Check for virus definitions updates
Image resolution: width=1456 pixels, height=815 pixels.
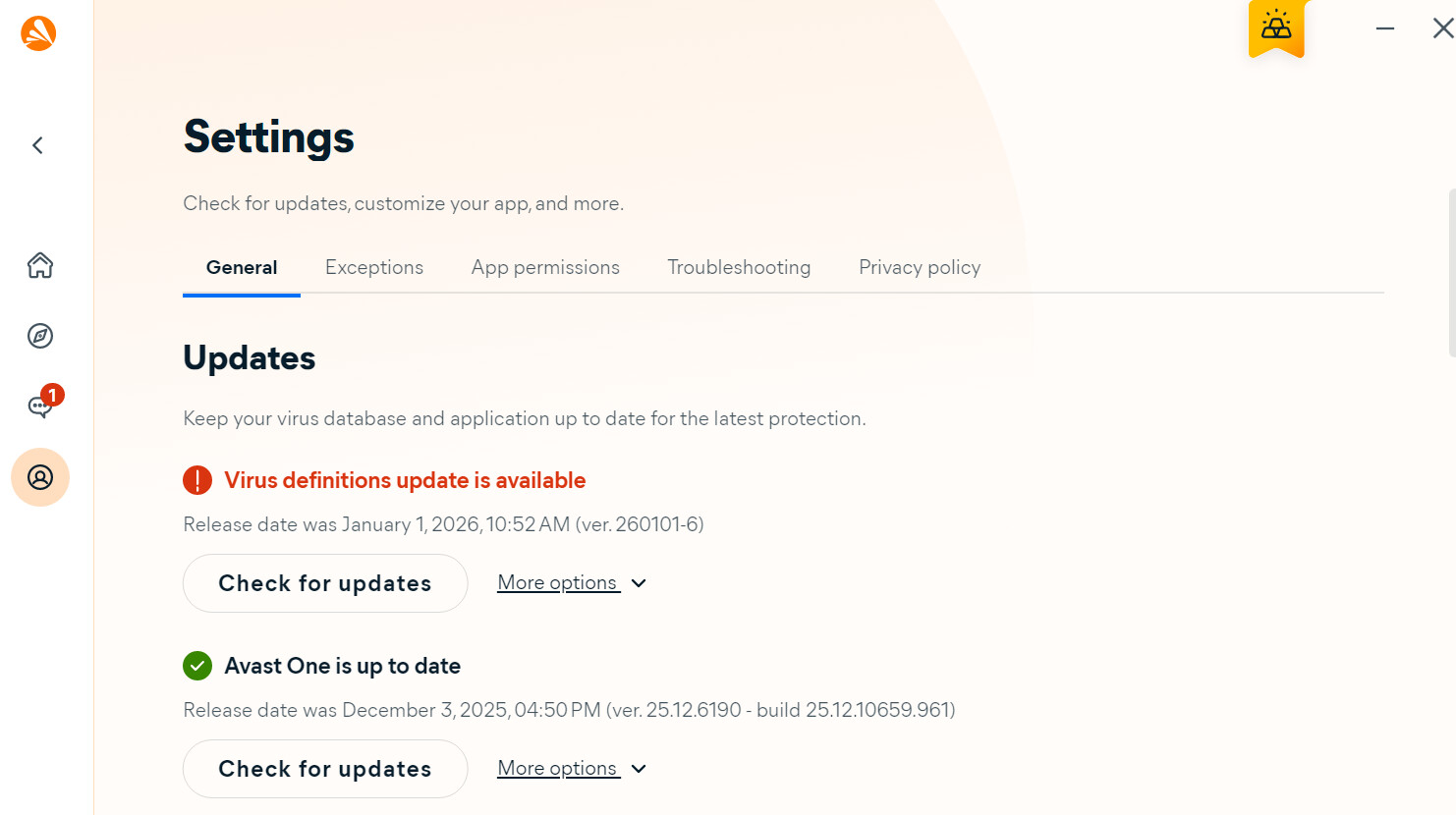point(325,583)
